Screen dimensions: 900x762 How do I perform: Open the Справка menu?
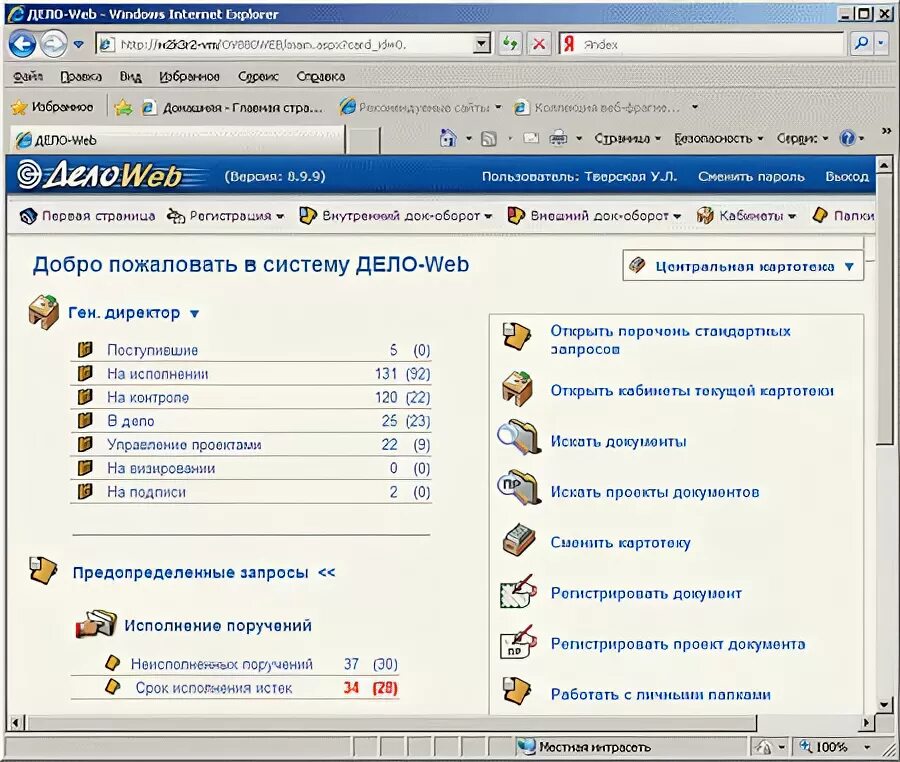click(321, 76)
